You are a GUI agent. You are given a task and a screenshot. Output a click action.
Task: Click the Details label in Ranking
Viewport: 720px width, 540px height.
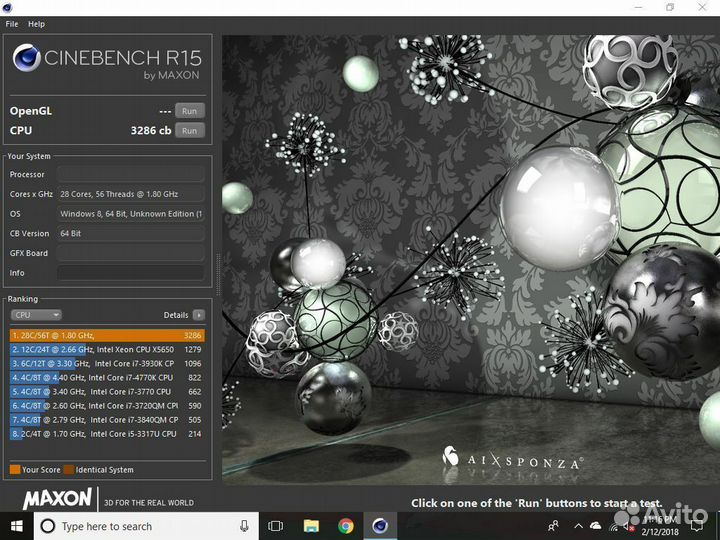point(176,315)
